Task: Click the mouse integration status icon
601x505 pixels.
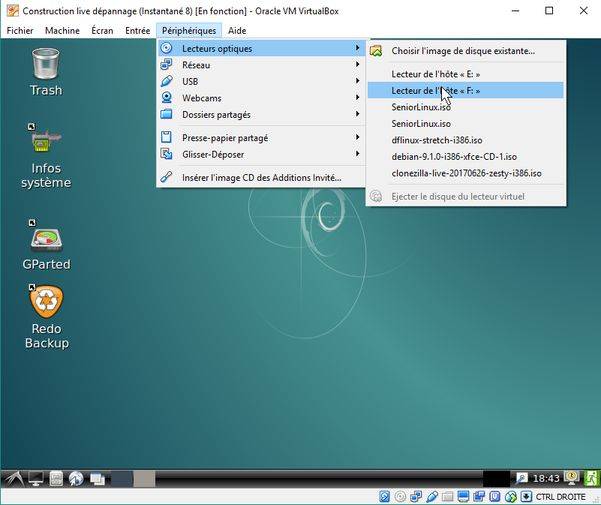Action: [x=511, y=497]
